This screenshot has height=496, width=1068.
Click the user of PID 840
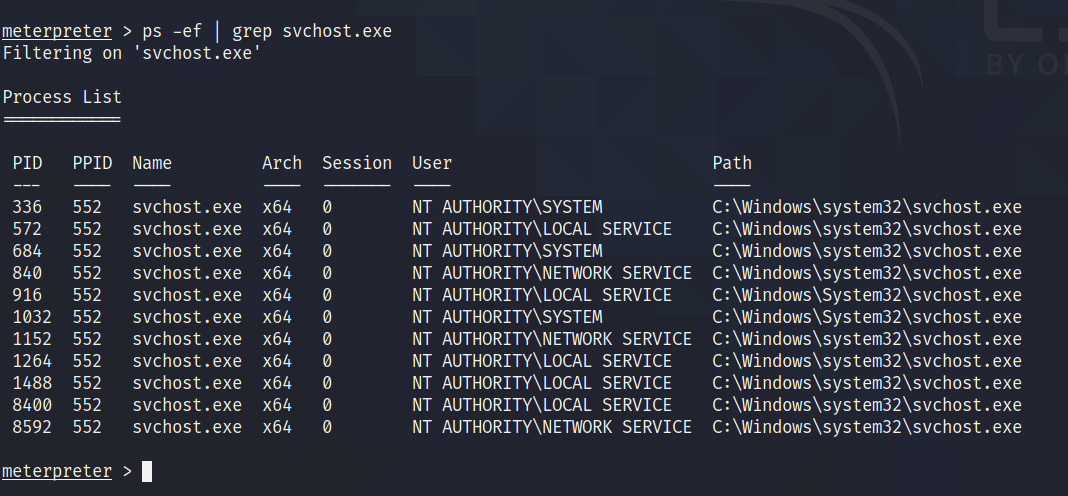click(552, 273)
